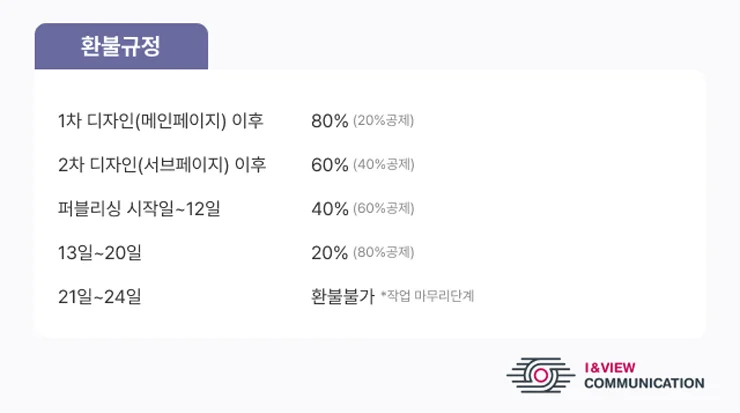Select the 2차 디자인(서브페이지) 이후 row label

pyautogui.click(x=162, y=165)
